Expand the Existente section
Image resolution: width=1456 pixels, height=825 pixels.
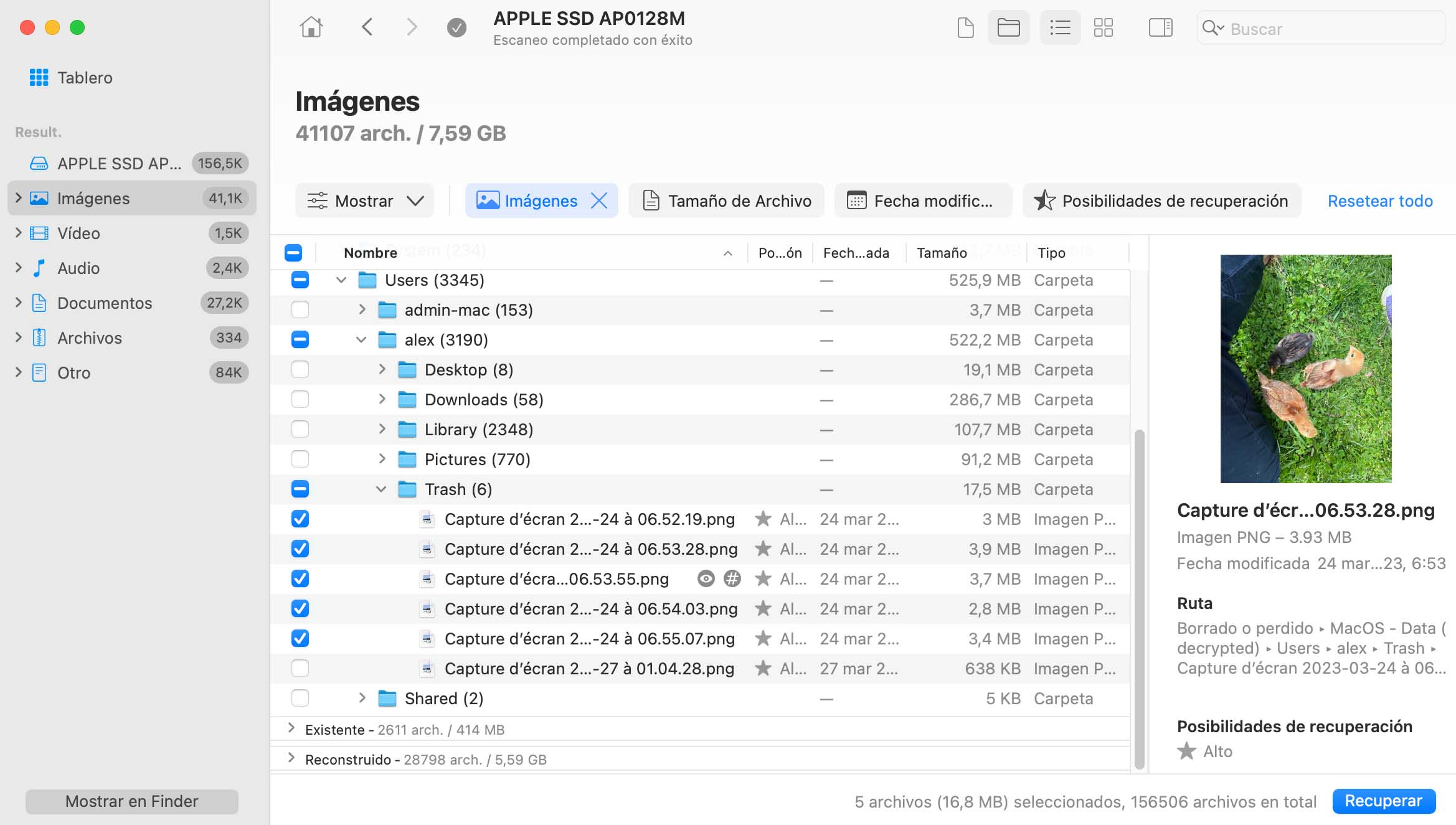[x=291, y=728]
